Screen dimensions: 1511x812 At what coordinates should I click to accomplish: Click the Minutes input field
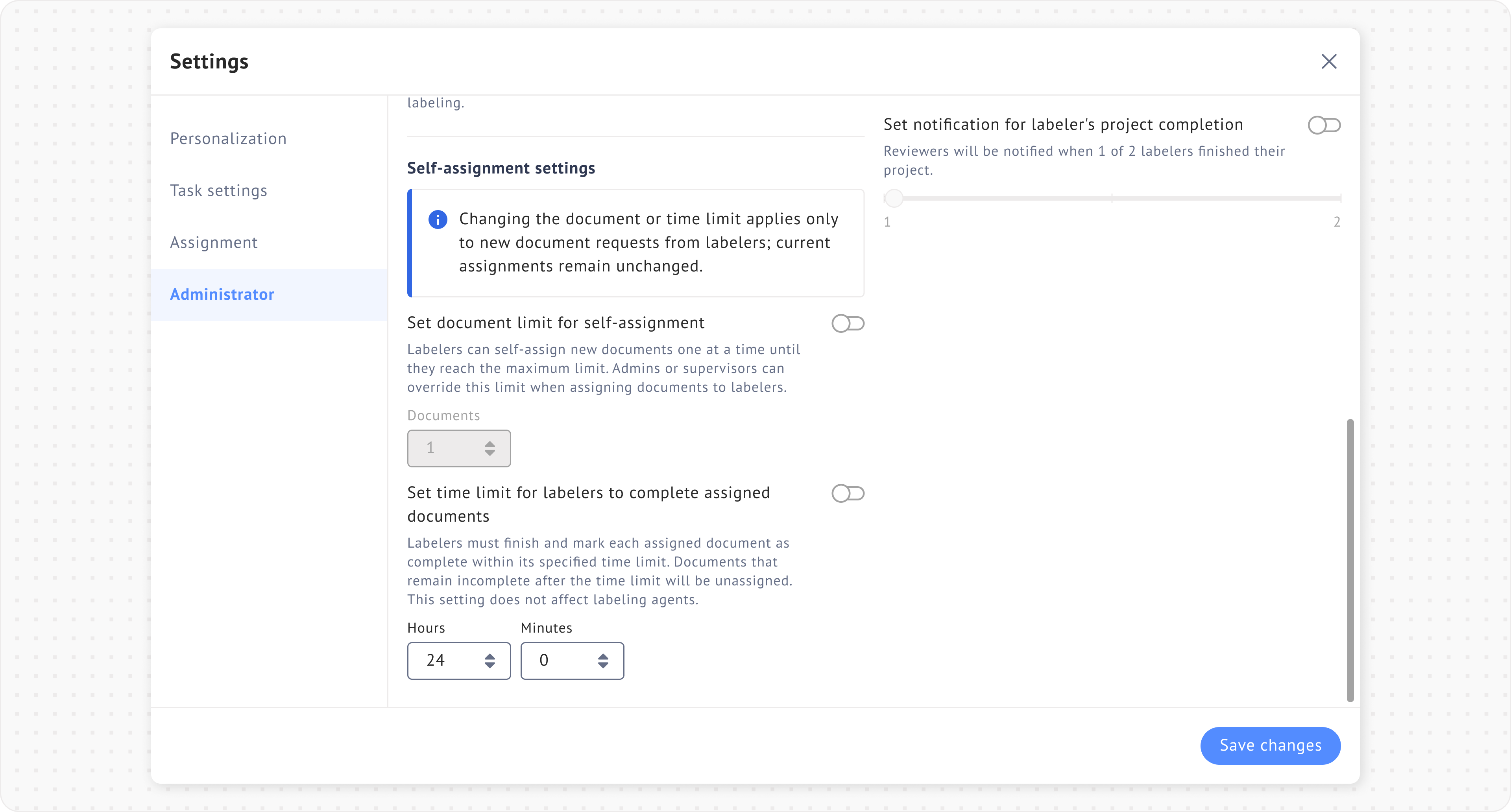click(x=559, y=661)
